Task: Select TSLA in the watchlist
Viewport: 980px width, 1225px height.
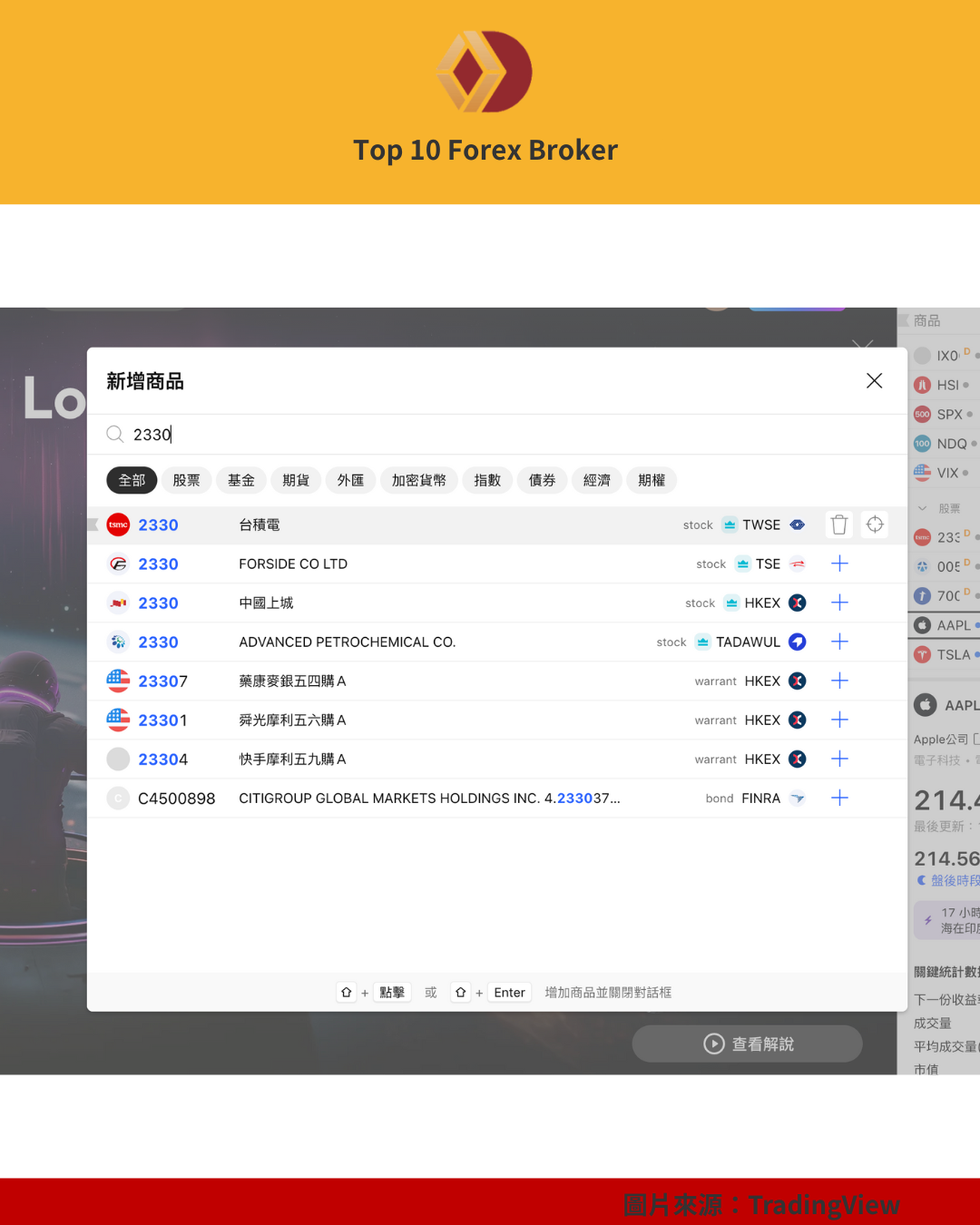Action: 944,654
